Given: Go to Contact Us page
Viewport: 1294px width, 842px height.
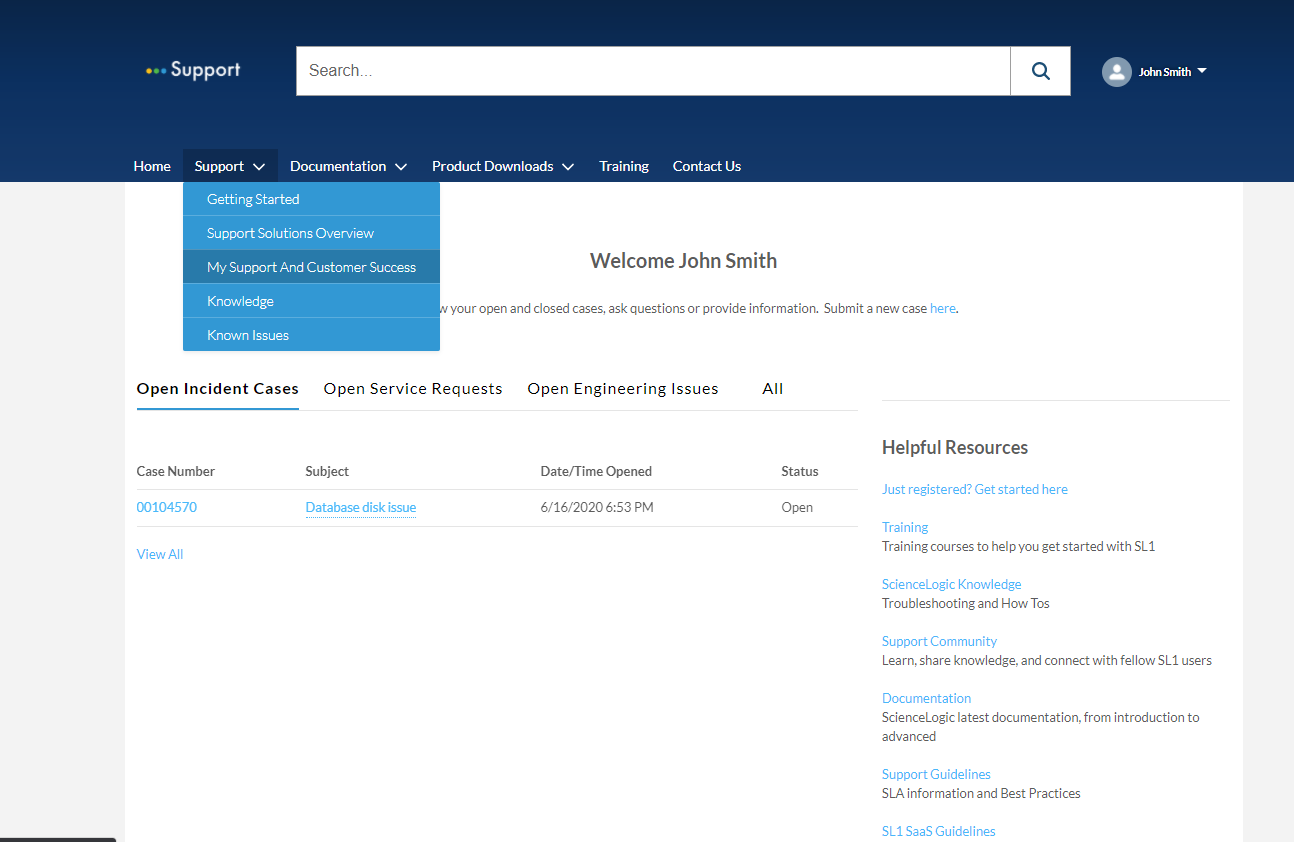Looking at the screenshot, I should click(x=706, y=166).
